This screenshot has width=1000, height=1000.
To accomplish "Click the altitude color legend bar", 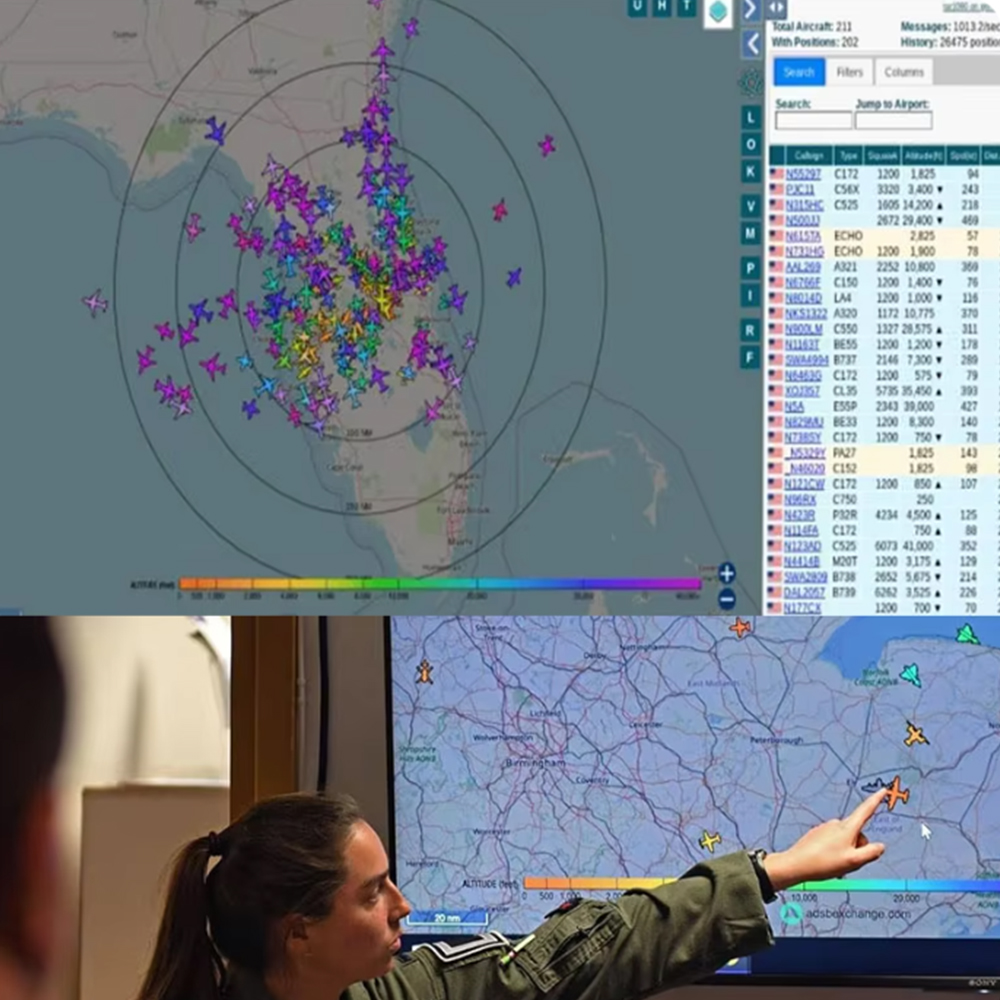I will pos(440,584).
